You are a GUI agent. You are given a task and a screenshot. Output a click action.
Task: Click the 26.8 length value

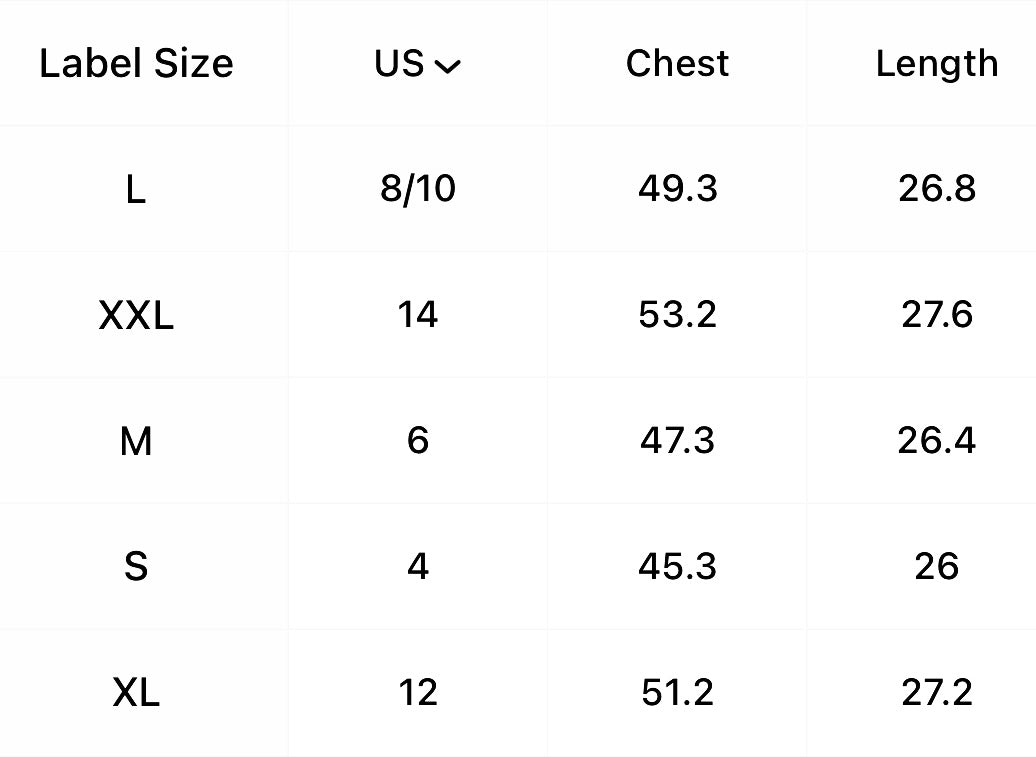pos(936,189)
